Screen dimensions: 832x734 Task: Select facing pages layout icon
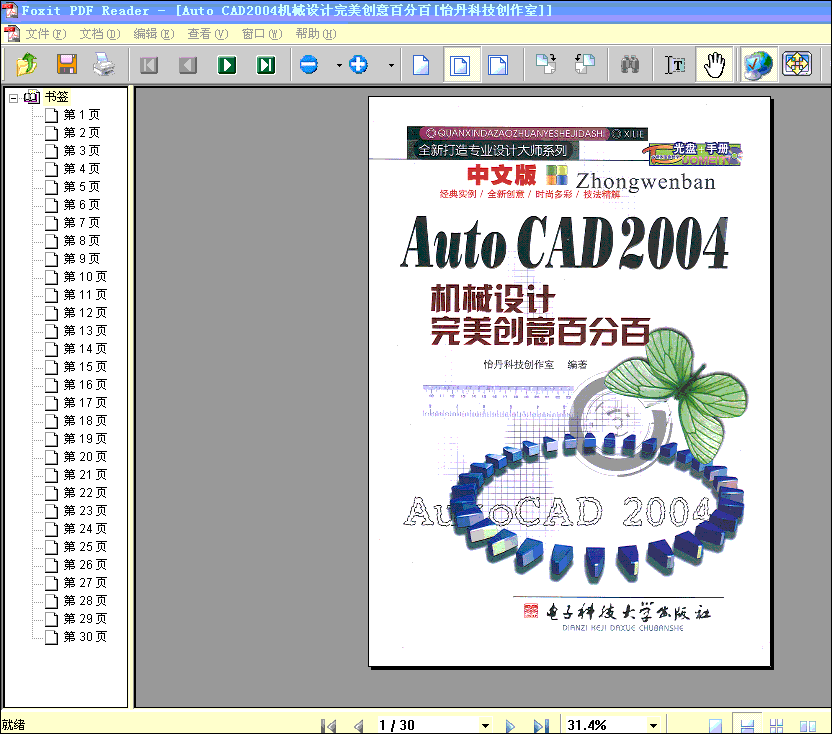808,726
